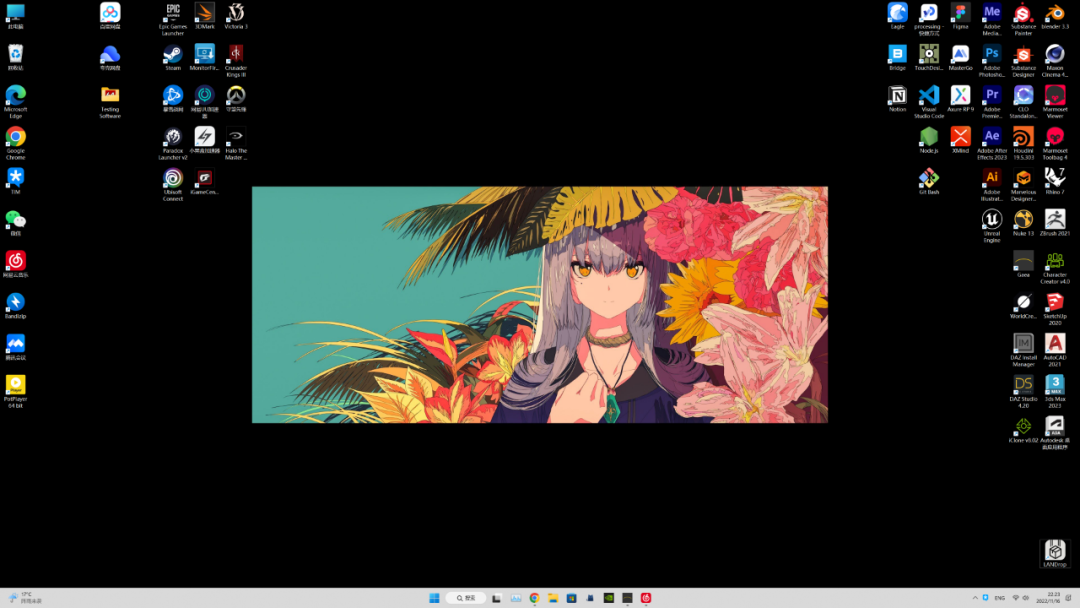Launch the 3DMark desktop icon
The image size is (1080, 608).
point(205,17)
